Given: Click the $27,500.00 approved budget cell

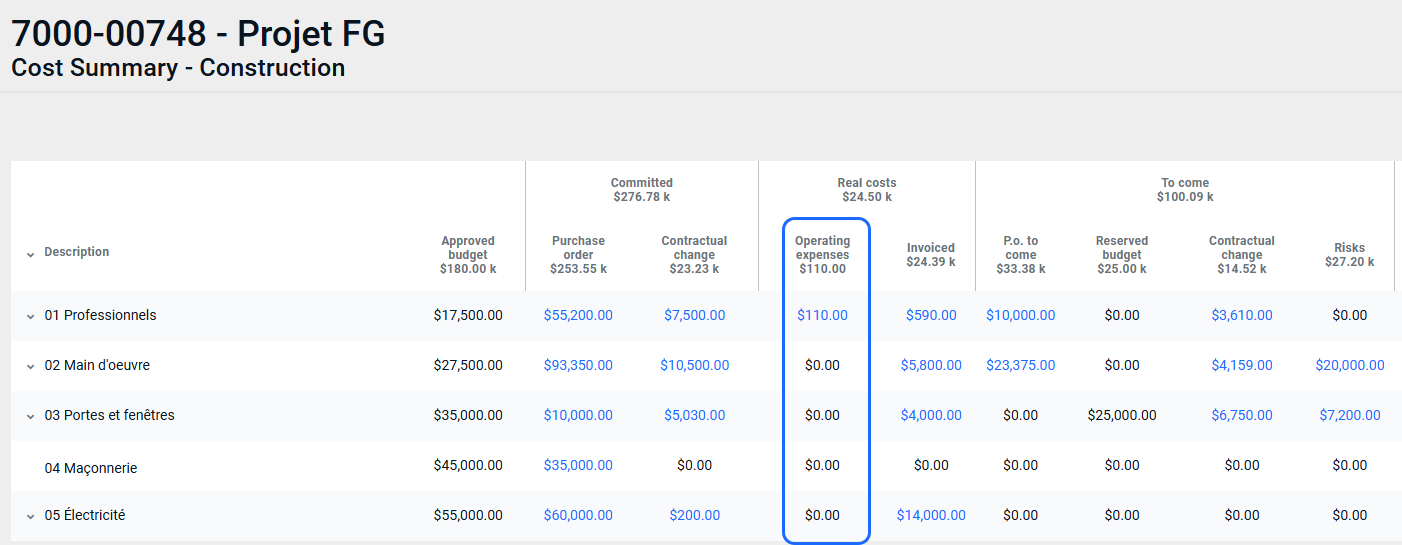Looking at the screenshot, I should click(x=468, y=365).
